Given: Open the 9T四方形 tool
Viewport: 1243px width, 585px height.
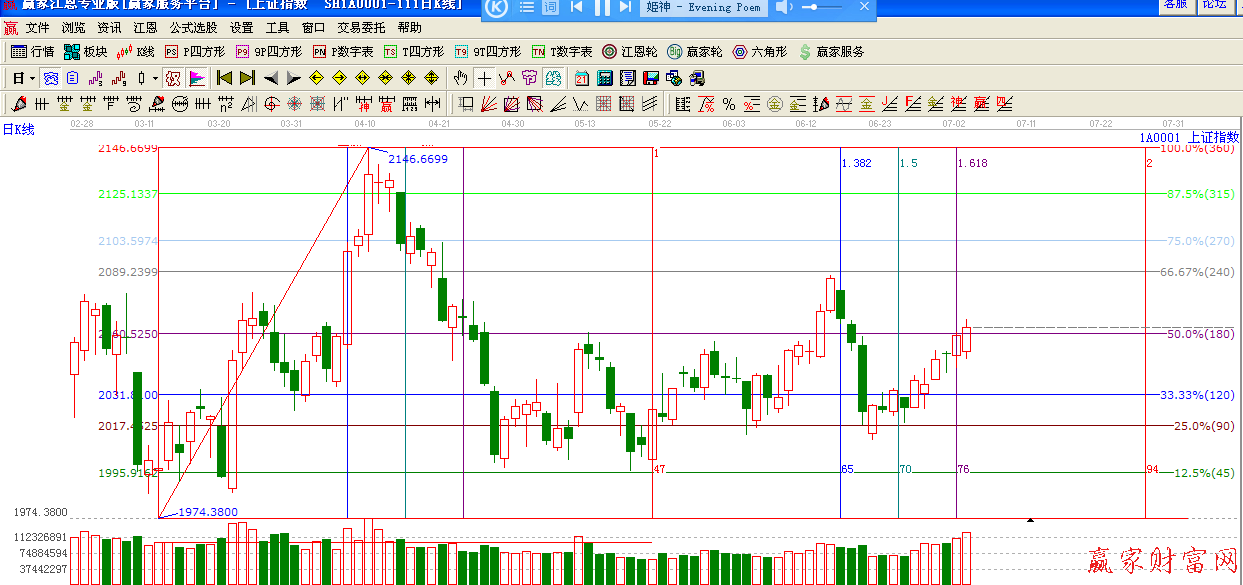Looking at the screenshot, I should (487, 51).
